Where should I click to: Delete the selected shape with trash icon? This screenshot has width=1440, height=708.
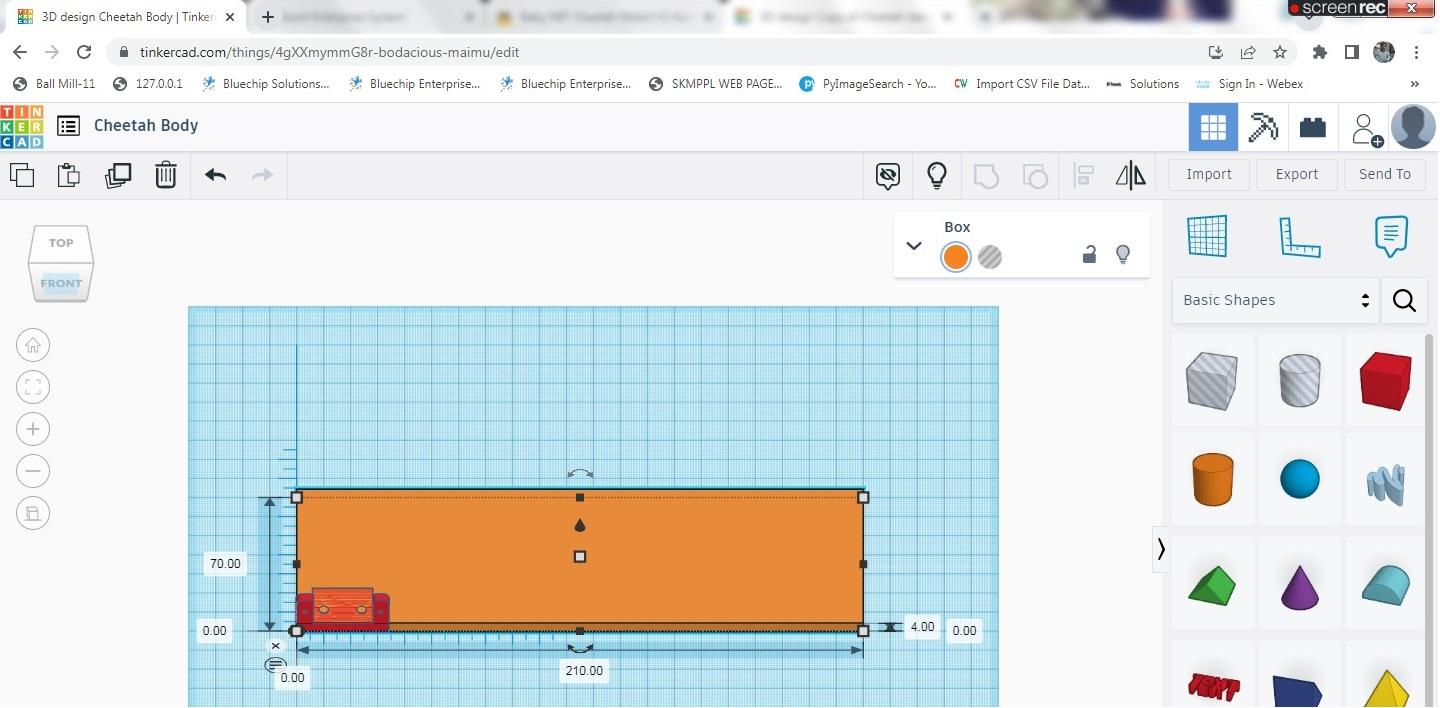(x=166, y=175)
